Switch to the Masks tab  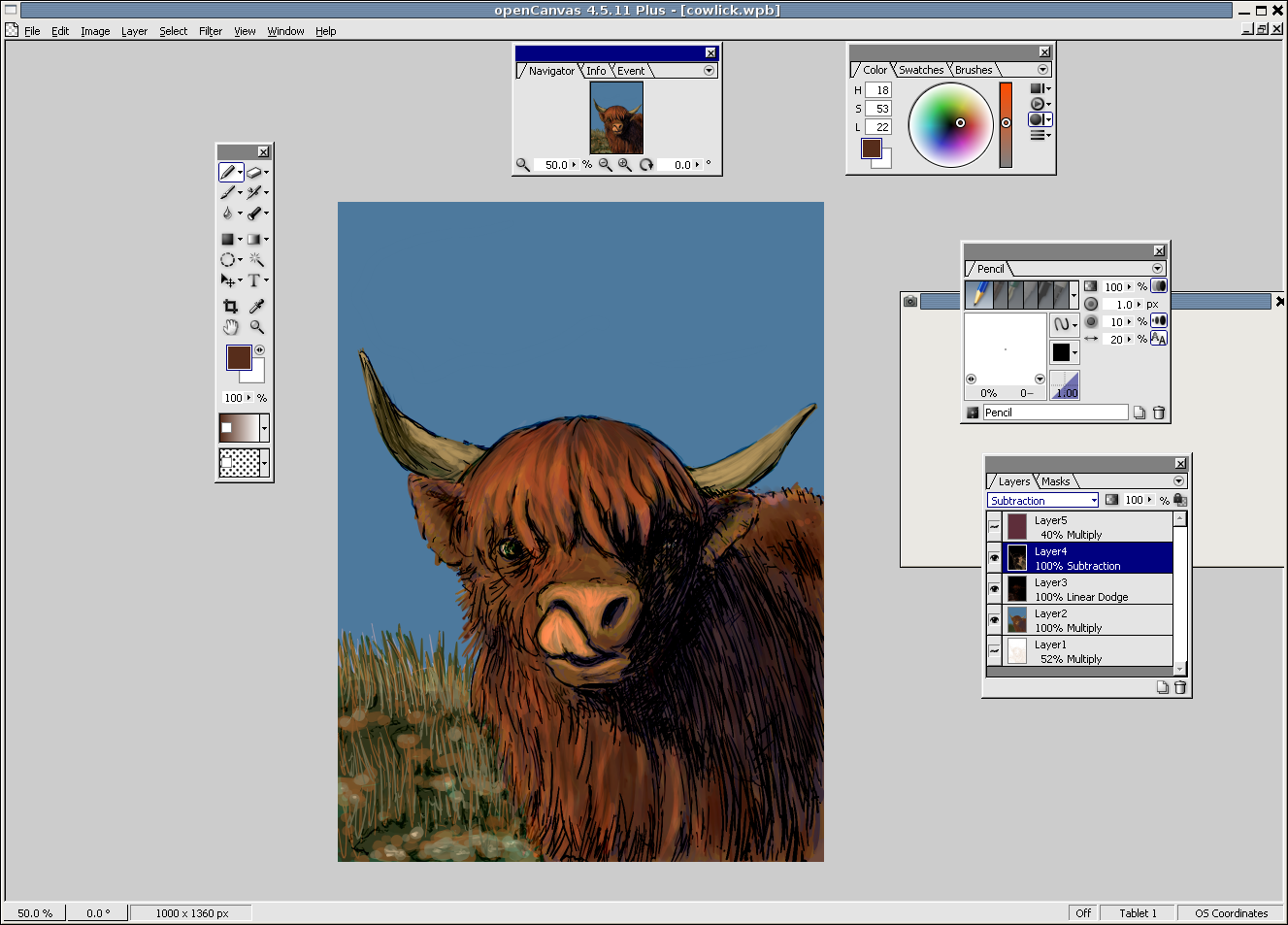1055,481
